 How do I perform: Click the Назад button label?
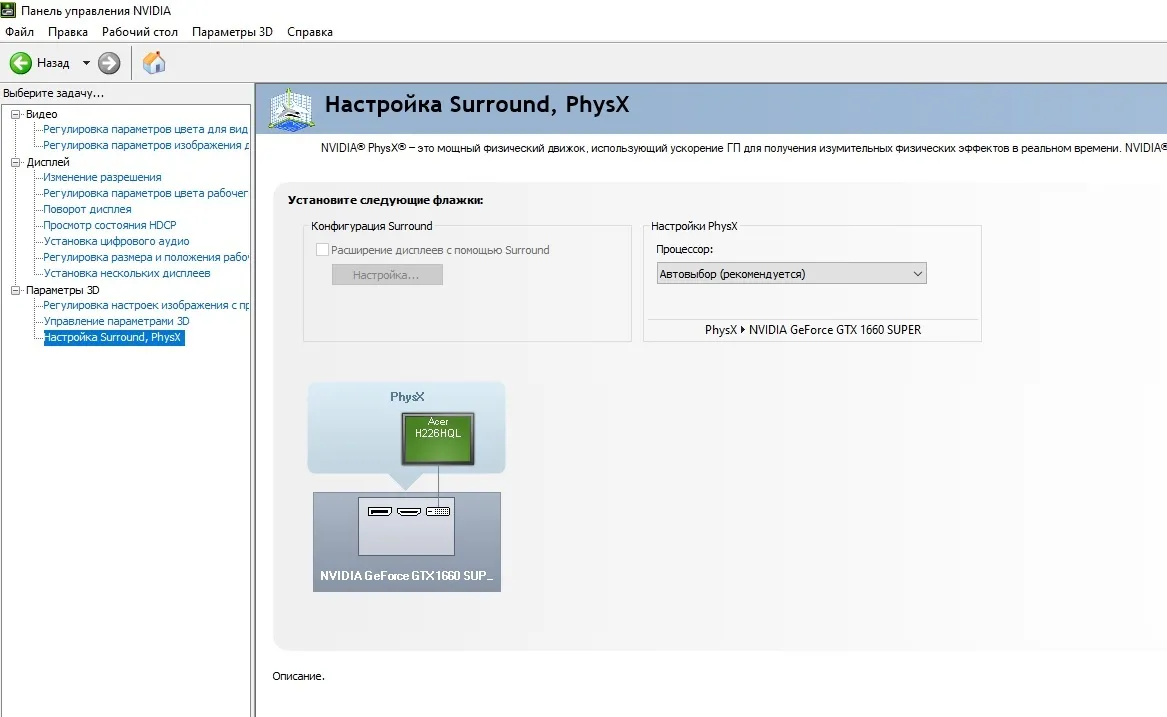click(x=53, y=63)
